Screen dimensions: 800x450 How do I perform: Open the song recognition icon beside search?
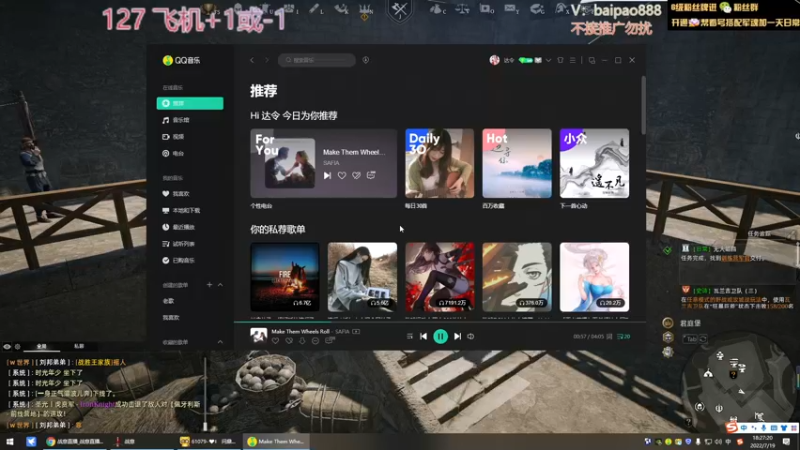point(366,60)
